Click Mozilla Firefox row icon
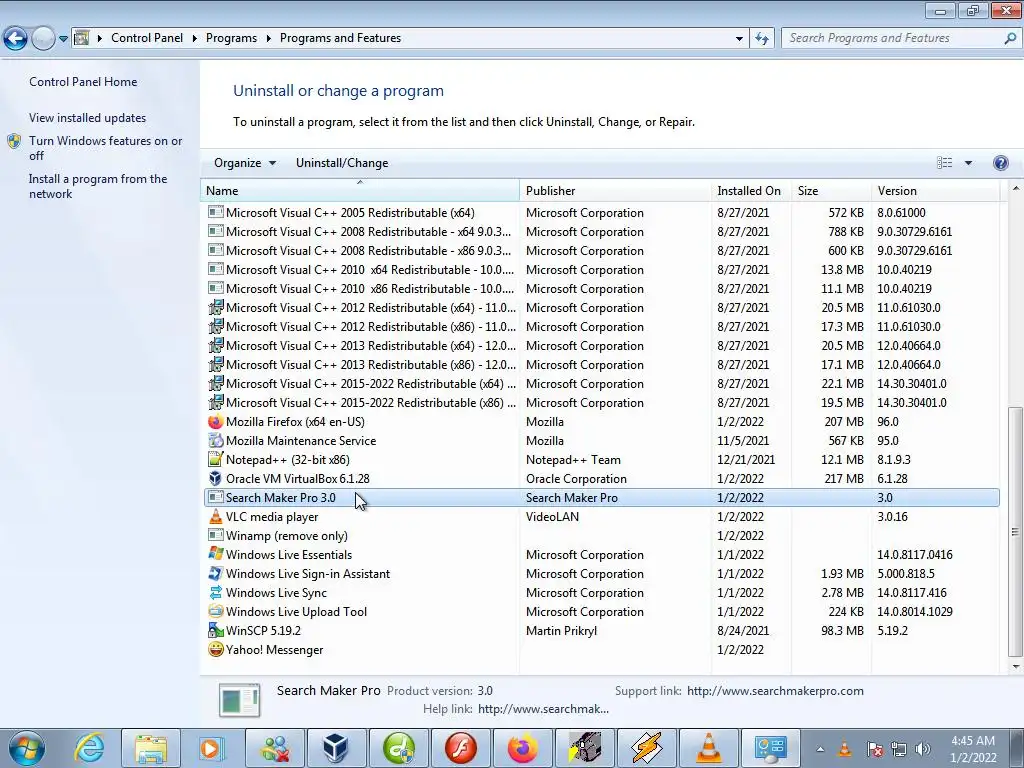The height and width of the screenshot is (768, 1024). coord(215,422)
